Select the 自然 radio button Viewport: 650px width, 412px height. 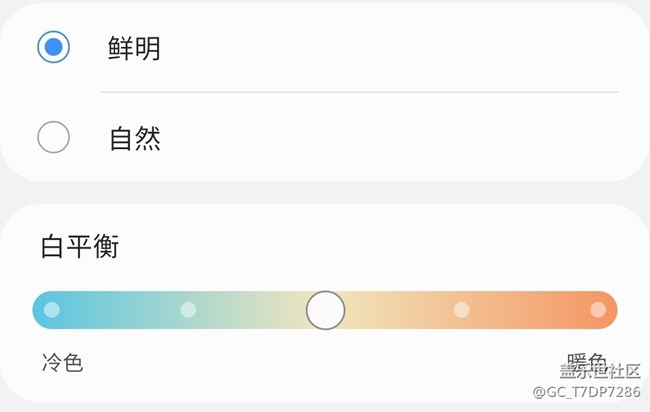click(x=53, y=137)
